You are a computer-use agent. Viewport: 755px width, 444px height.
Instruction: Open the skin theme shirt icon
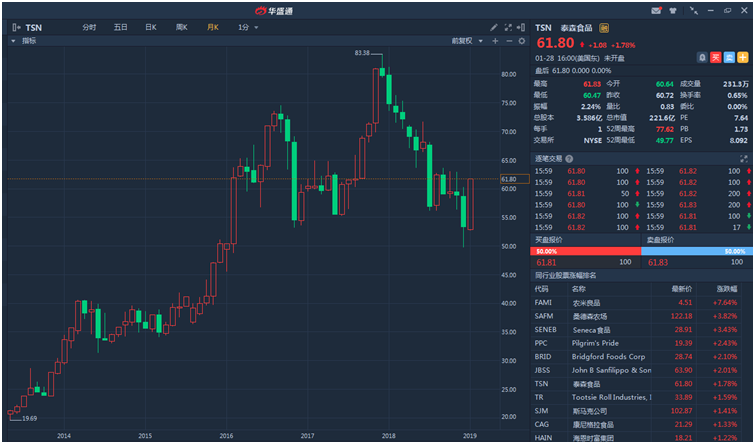click(x=673, y=11)
